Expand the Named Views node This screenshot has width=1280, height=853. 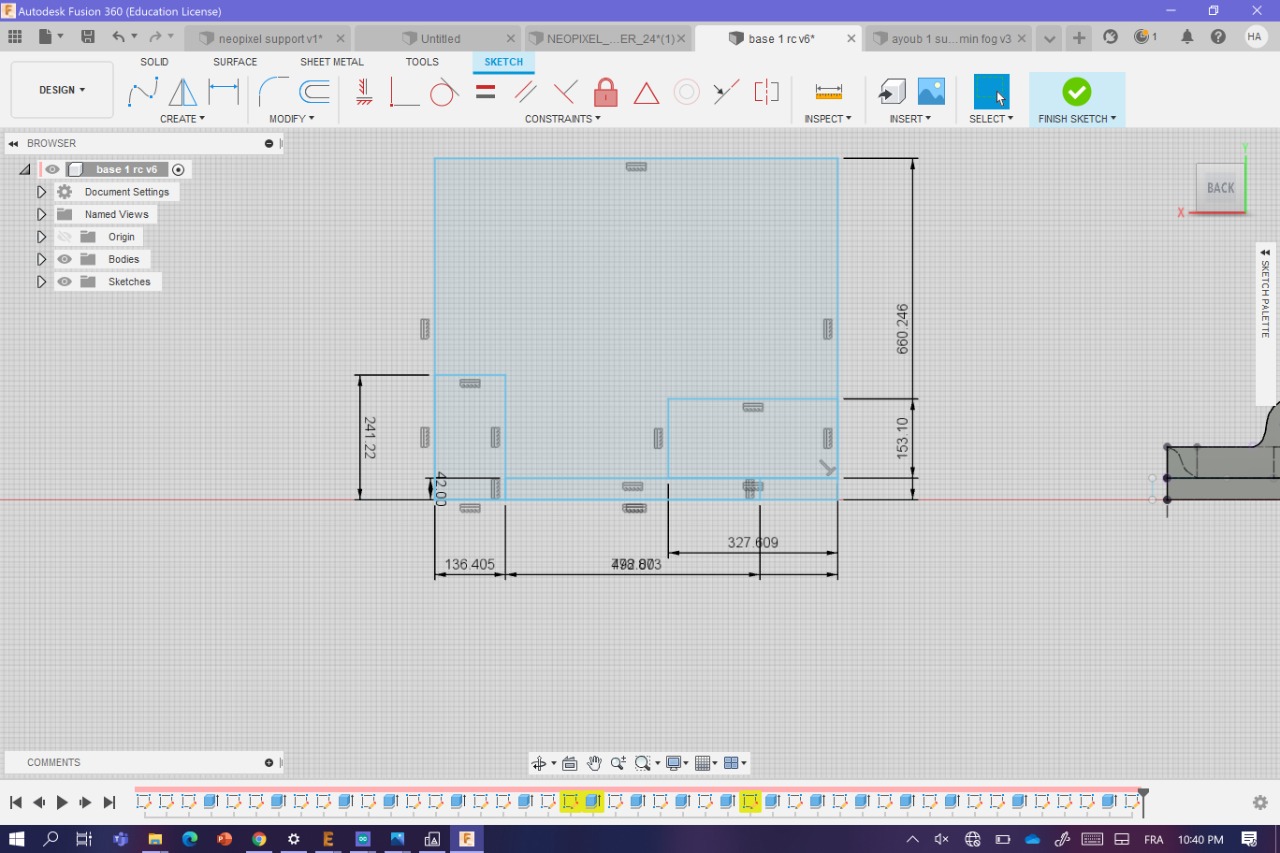click(x=41, y=214)
